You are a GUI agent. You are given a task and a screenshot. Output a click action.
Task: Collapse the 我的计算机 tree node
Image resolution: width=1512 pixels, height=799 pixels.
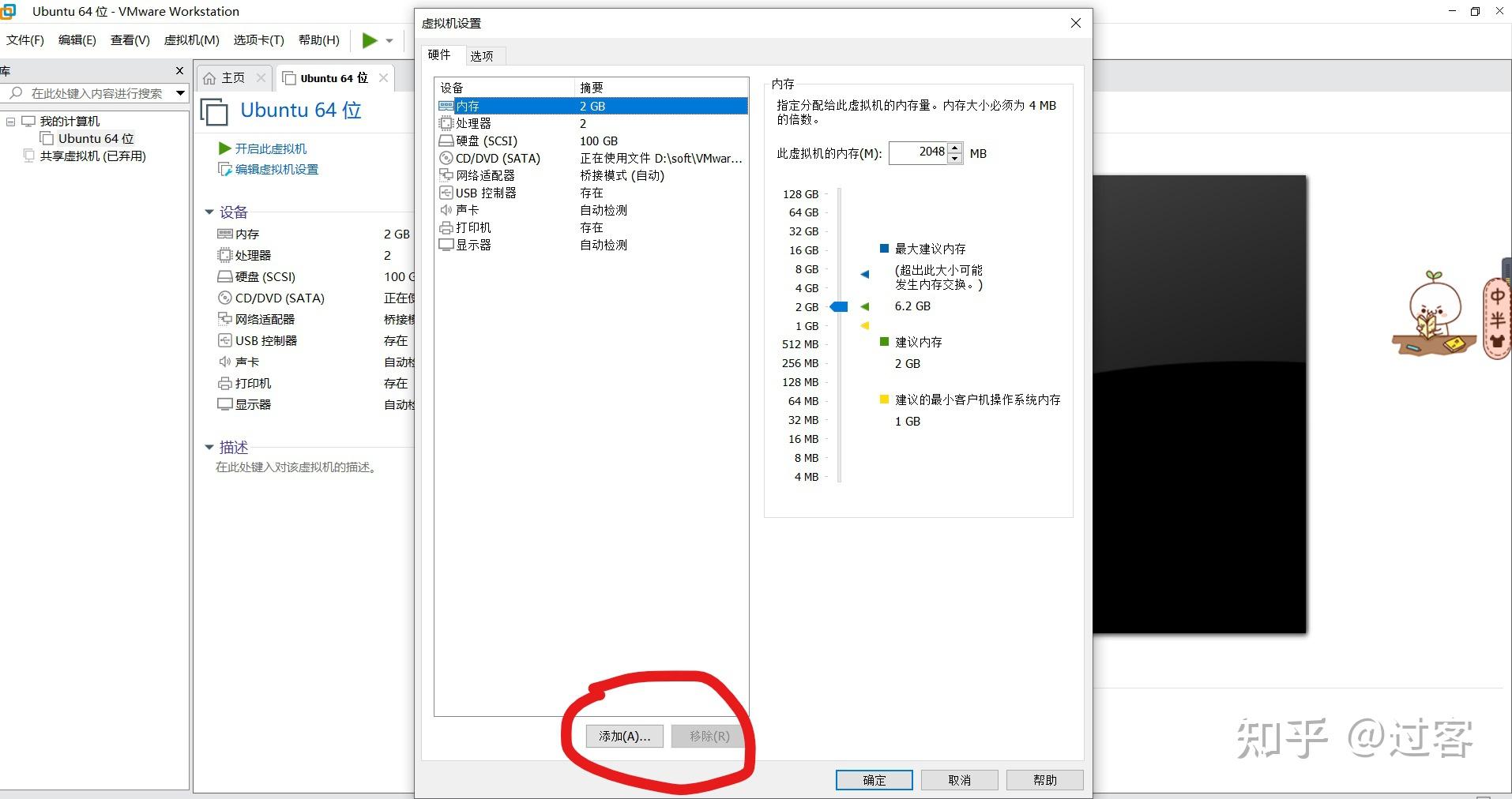(10, 122)
